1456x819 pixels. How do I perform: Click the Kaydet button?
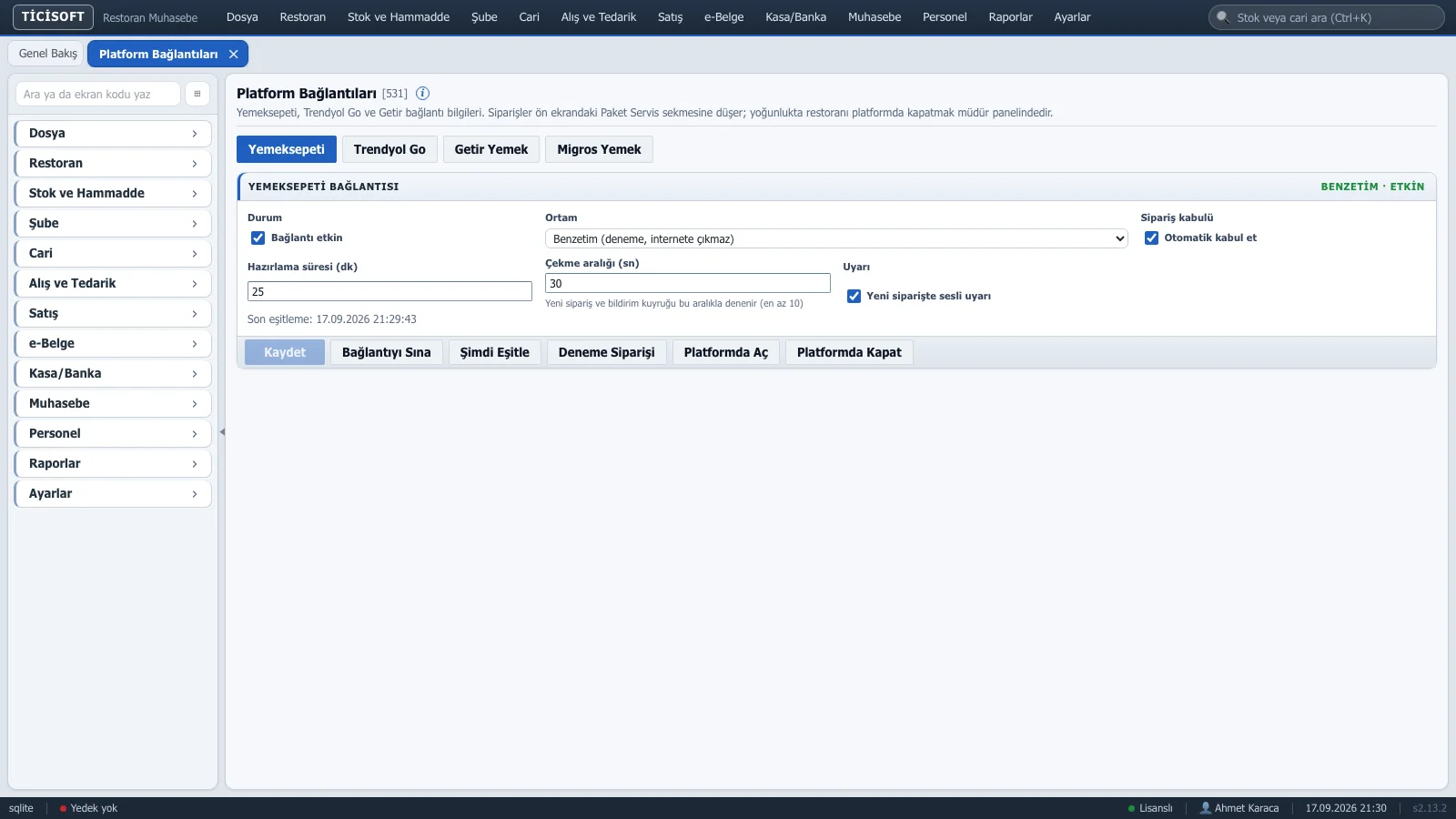(285, 352)
